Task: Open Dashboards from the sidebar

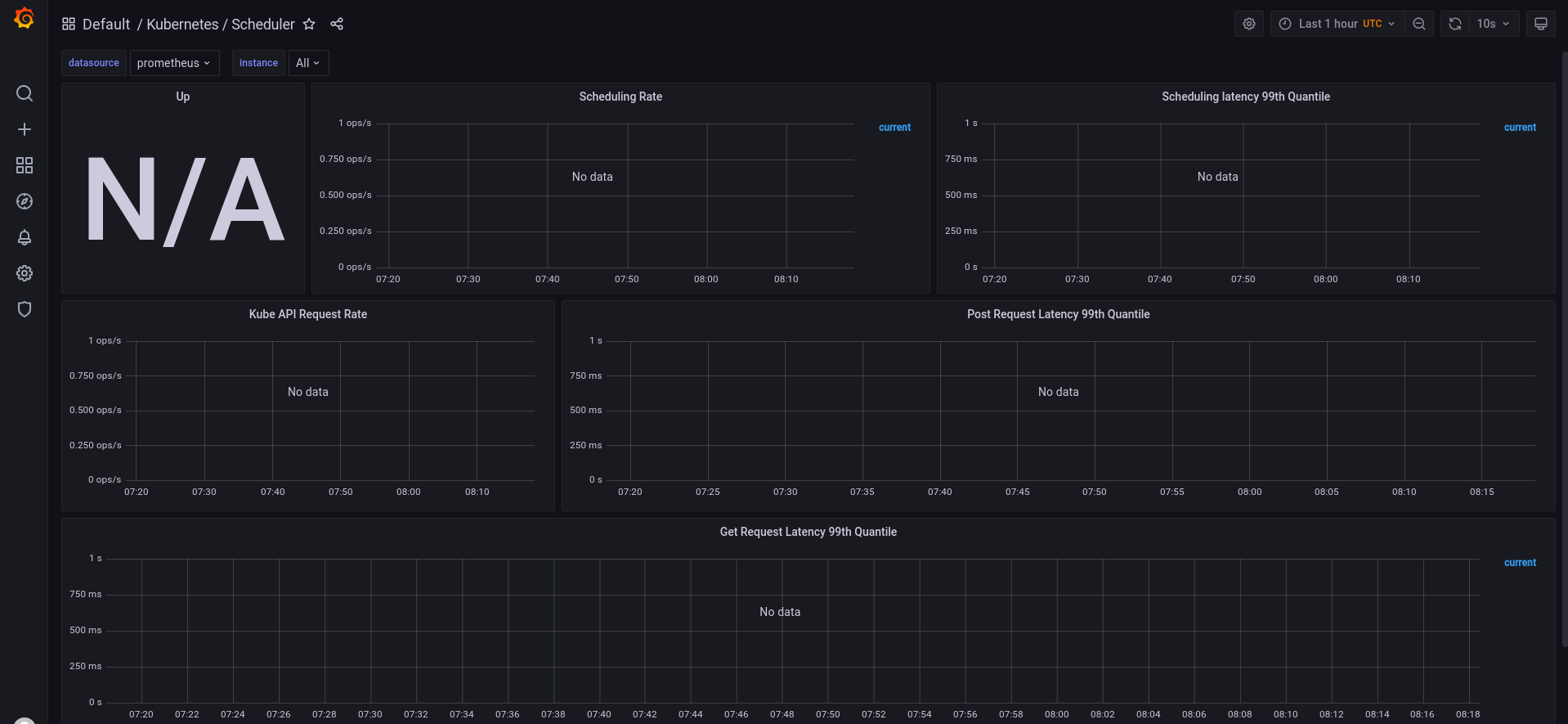Action: (x=25, y=165)
